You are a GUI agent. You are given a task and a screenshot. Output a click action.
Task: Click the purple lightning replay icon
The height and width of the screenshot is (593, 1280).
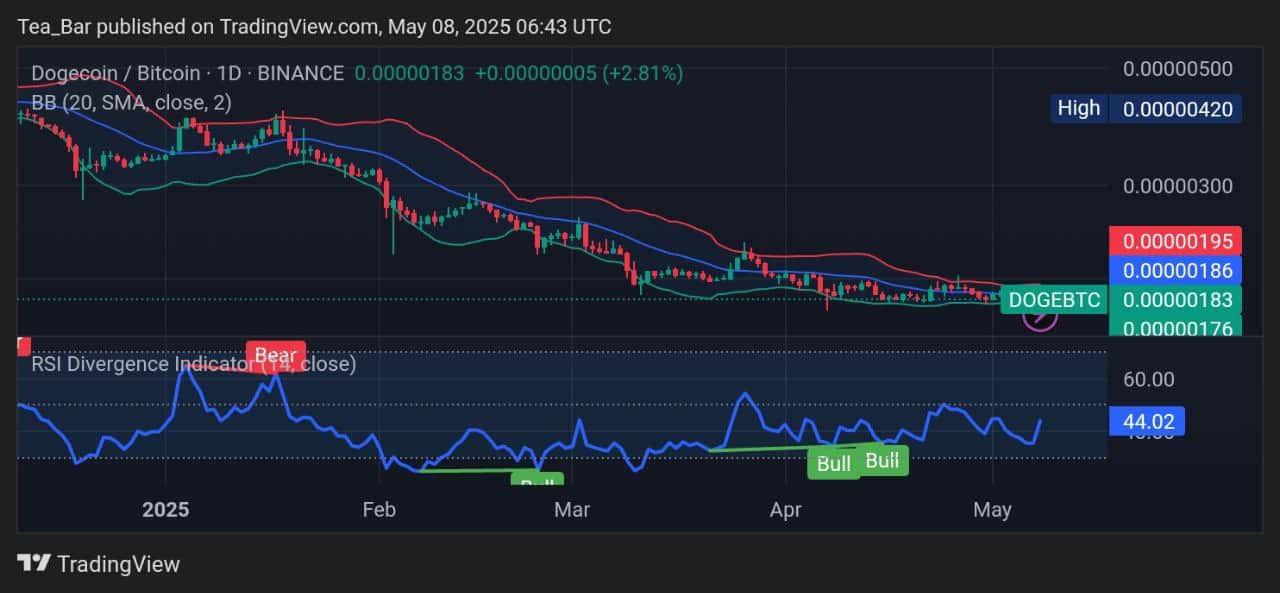pyautogui.click(x=1041, y=316)
